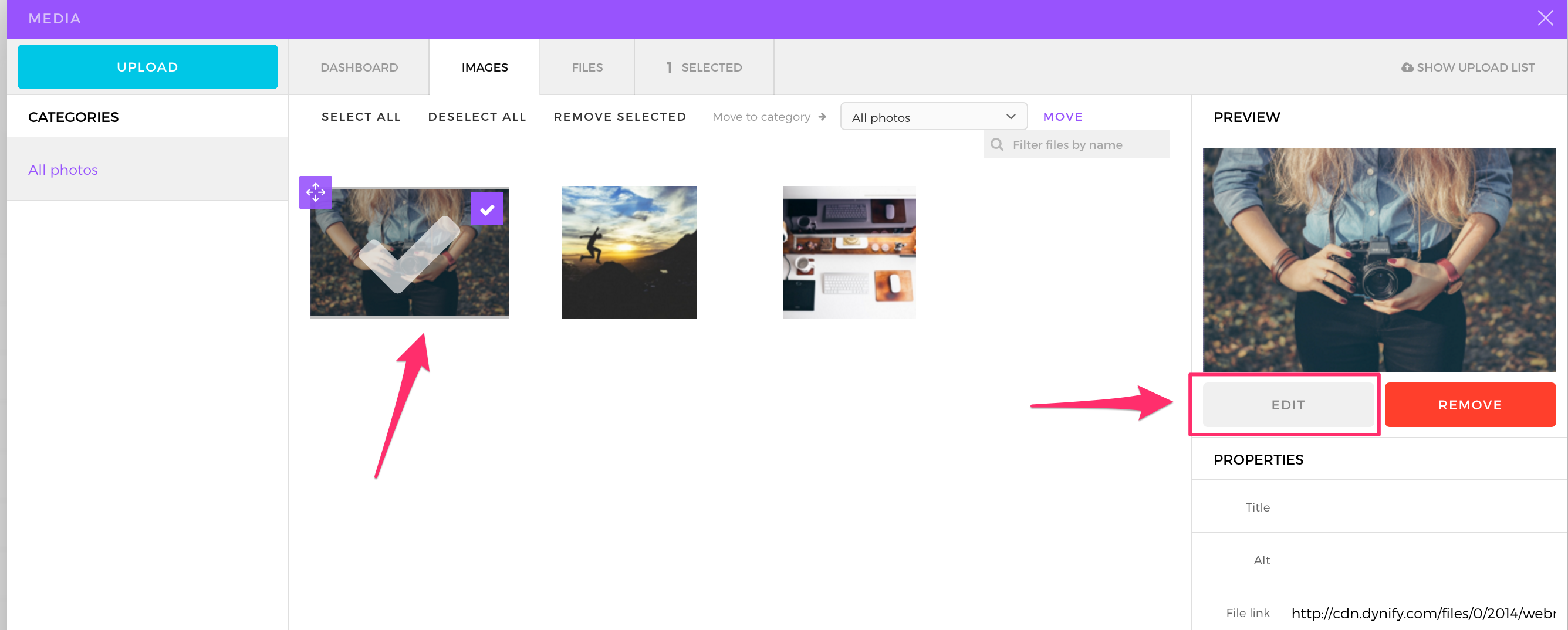
Task: Click the Filter files by name field
Action: click(x=1077, y=145)
